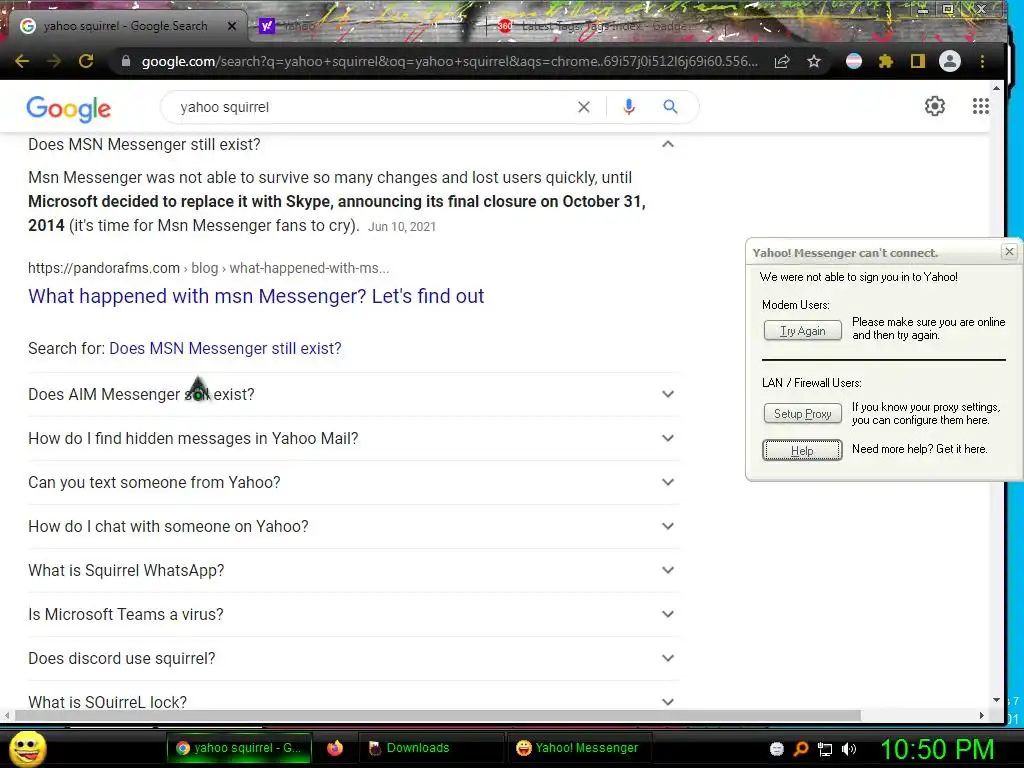The height and width of the screenshot is (768, 1024).
Task: Bookmark page with star icon
Action: [x=814, y=61]
